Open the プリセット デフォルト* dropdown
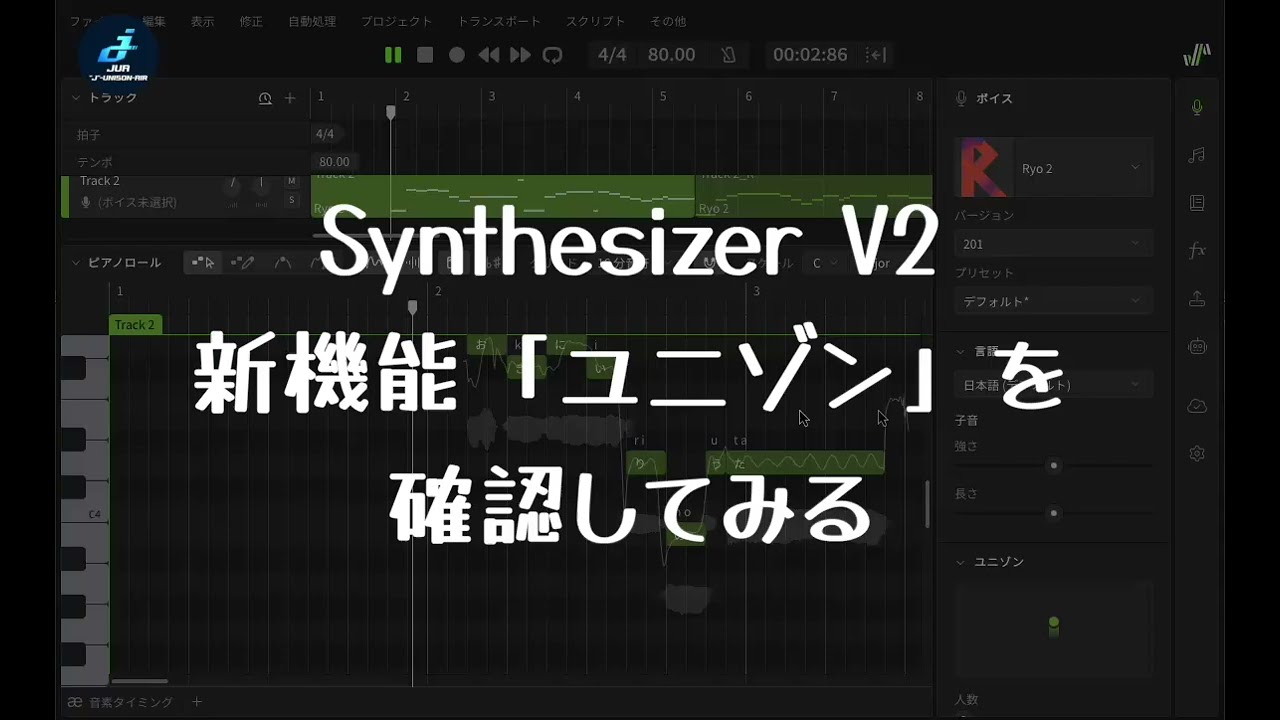 click(1053, 301)
